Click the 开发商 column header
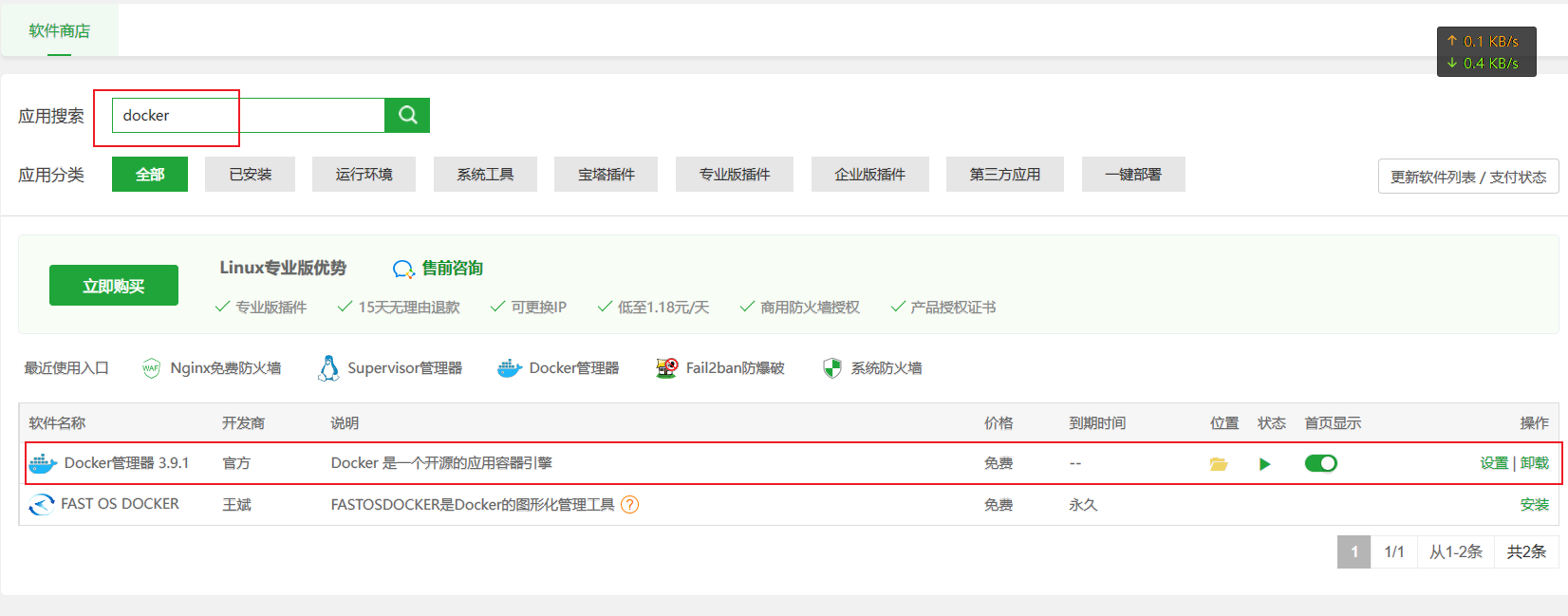This screenshot has height=616, width=1568. (x=244, y=423)
